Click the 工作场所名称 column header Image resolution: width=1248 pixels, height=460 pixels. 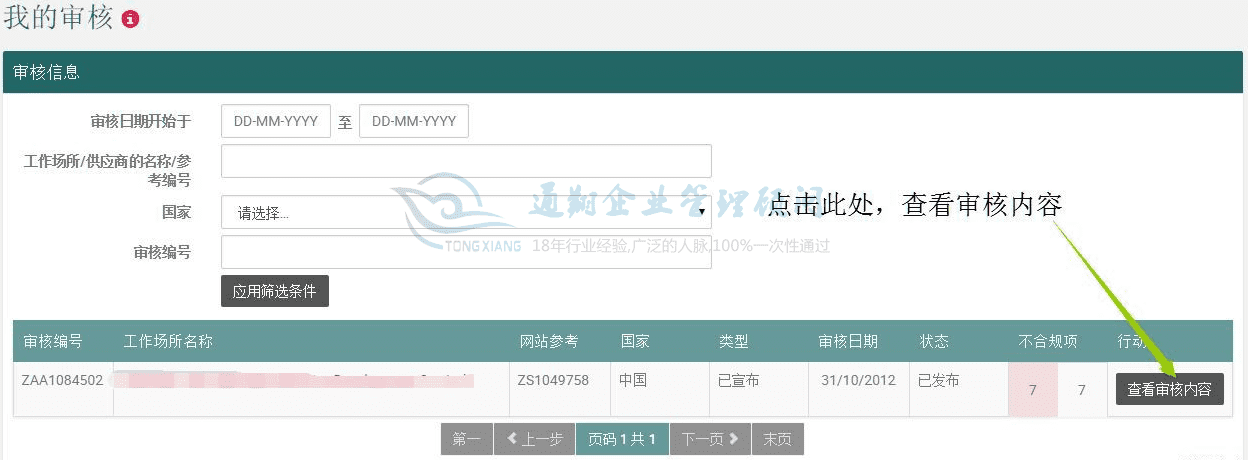168,341
